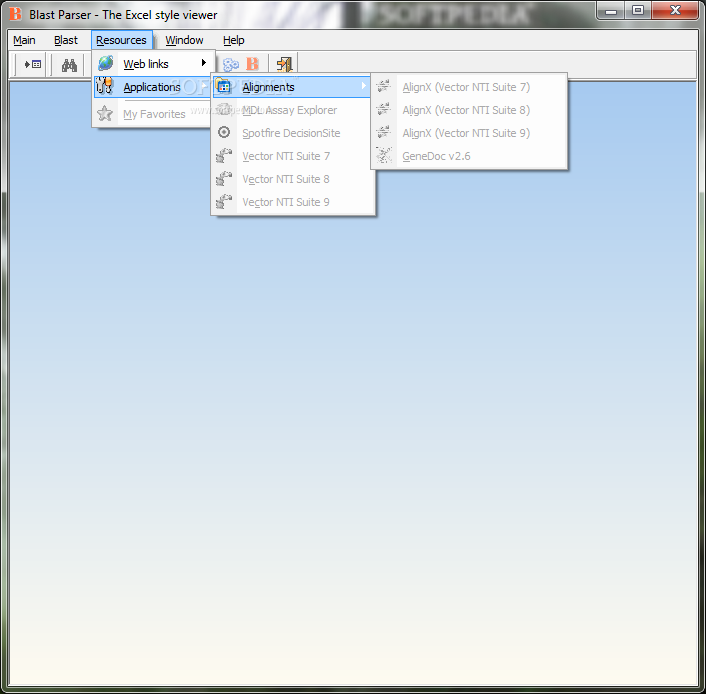Viewport: 706px width, 694px height.
Task: Click the icon beside Vector NTI Suite 9
Action: [x=224, y=201]
